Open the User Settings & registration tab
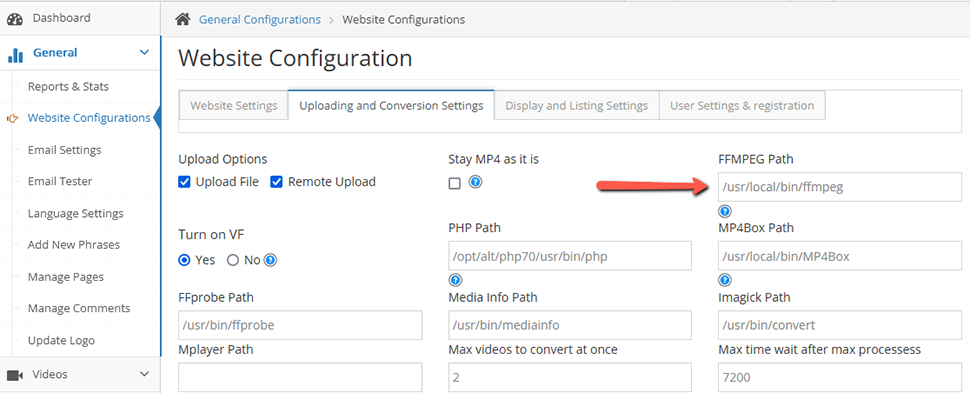 point(742,106)
